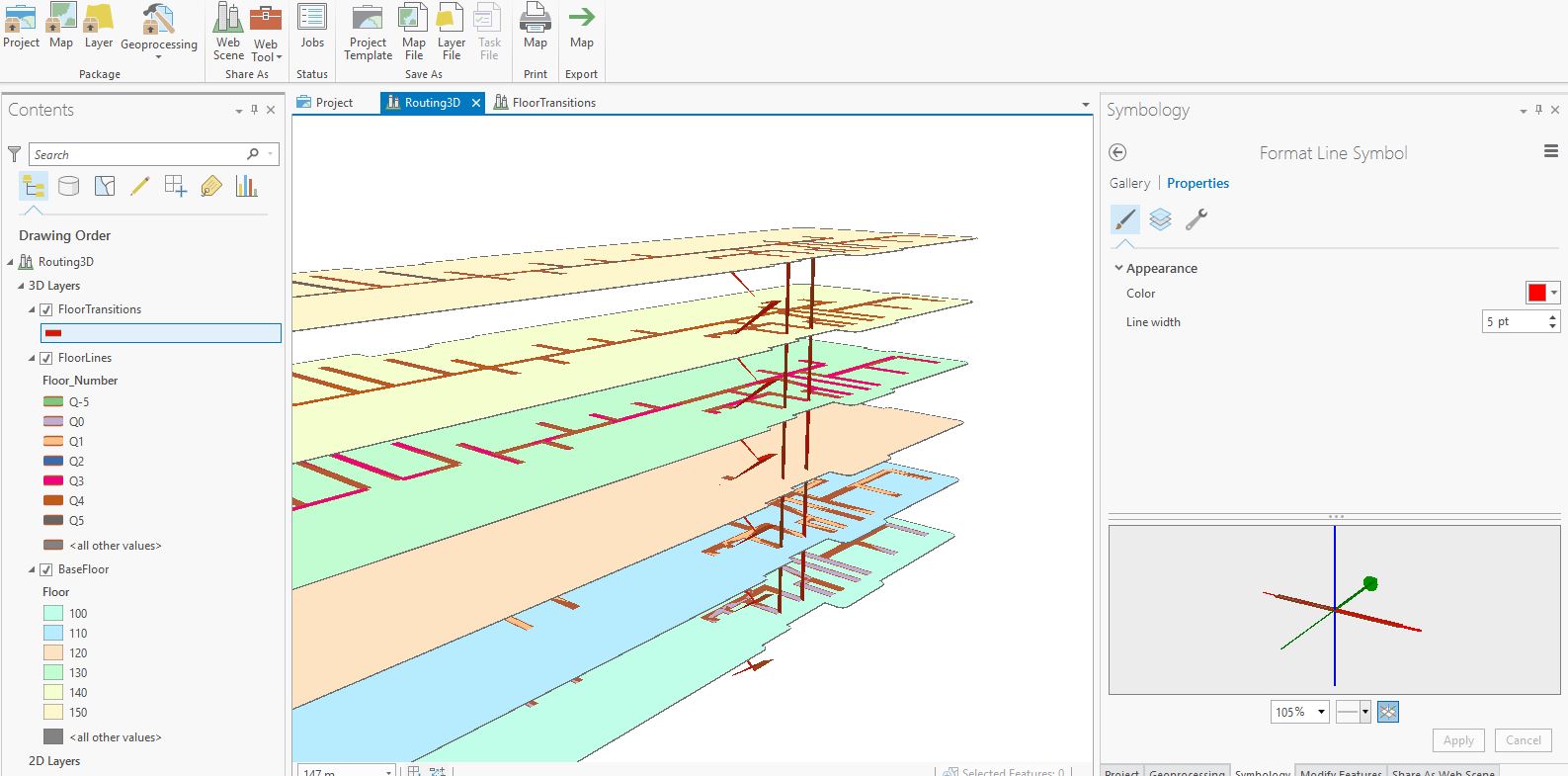Image resolution: width=1568 pixels, height=776 pixels.
Task: Uncheck the FloorTransitions layer checkbox
Action: (46, 309)
